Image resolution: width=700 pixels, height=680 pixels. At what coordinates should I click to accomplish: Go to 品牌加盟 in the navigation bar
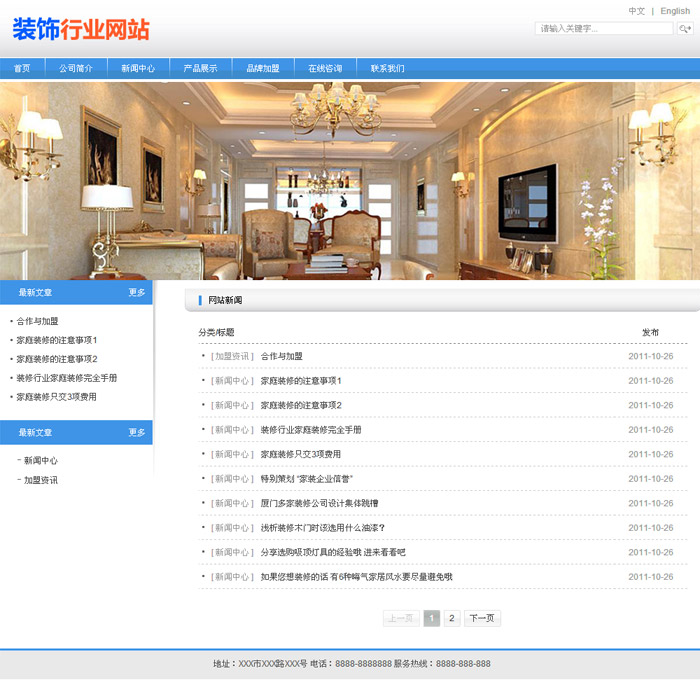tap(263, 69)
